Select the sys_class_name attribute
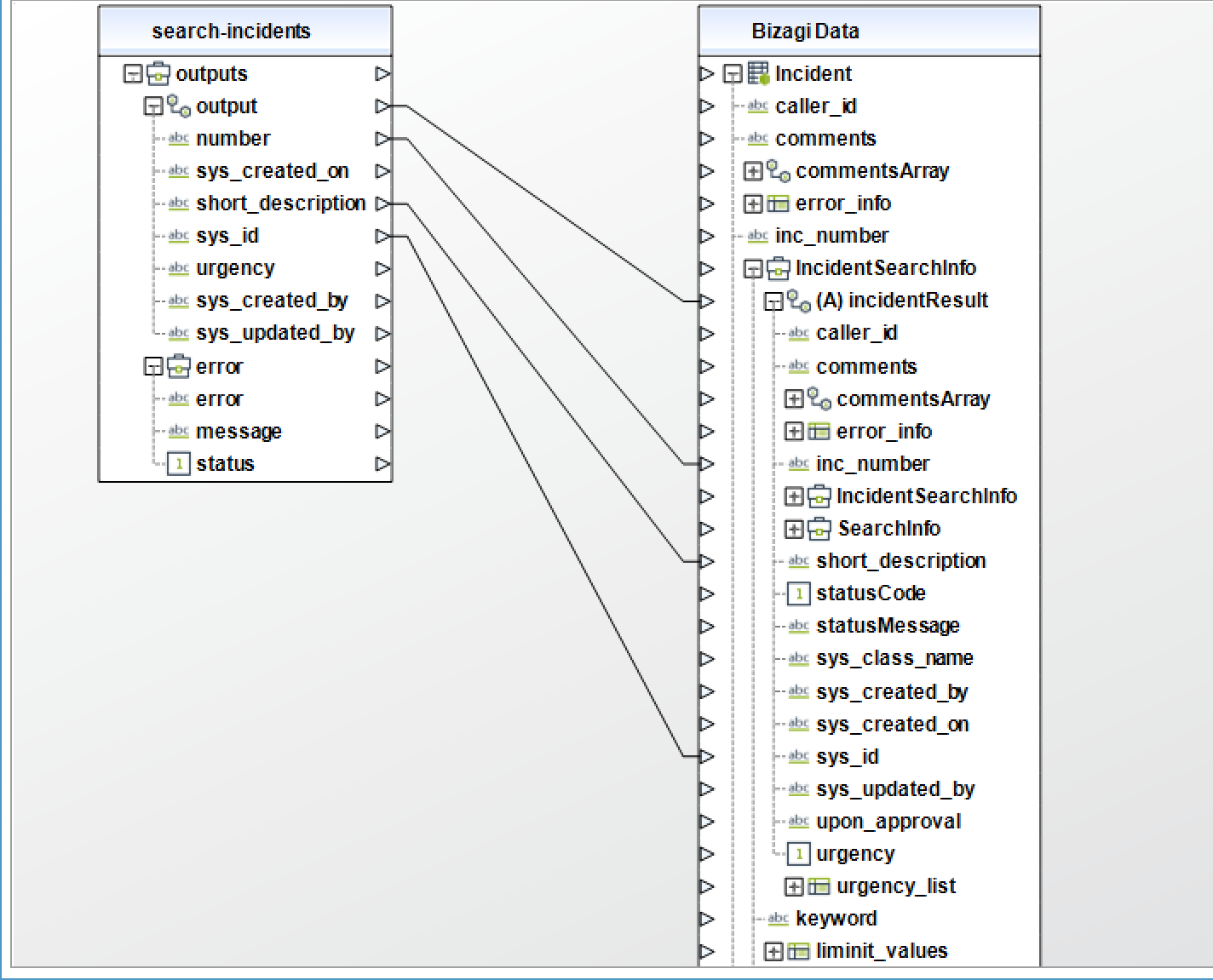Viewport: 1213px width, 980px height. pyautogui.click(x=894, y=658)
